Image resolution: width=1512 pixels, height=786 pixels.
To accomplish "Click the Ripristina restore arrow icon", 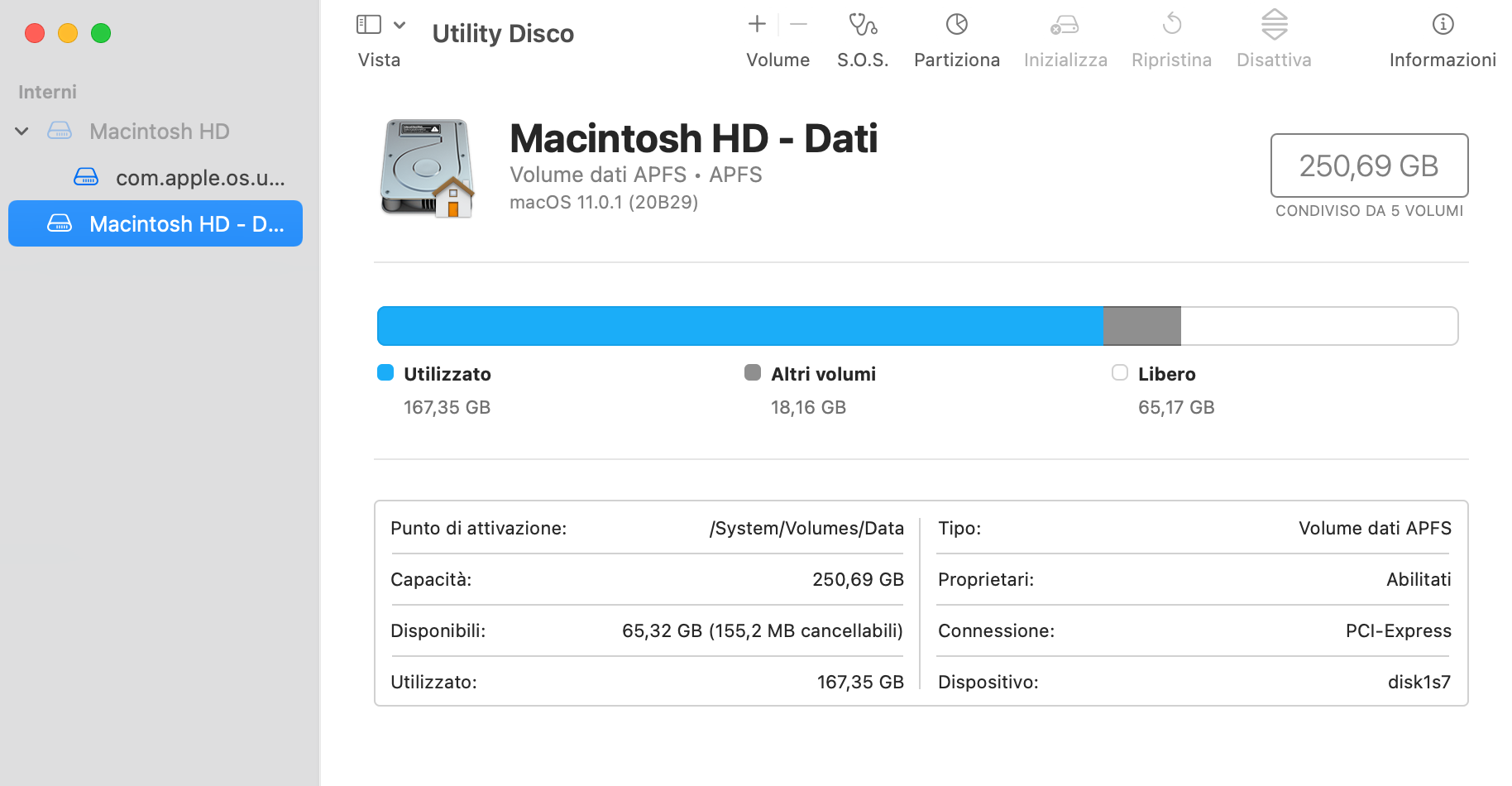I will (1172, 23).
